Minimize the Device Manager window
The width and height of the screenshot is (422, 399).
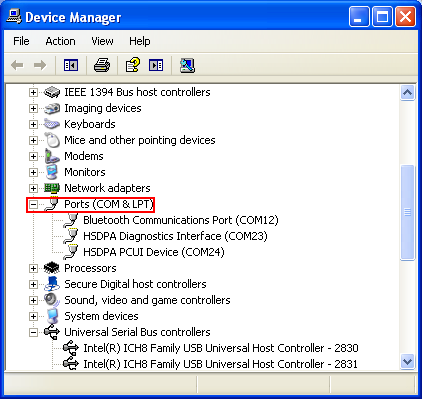pyautogui.click(x=359, y=16)
